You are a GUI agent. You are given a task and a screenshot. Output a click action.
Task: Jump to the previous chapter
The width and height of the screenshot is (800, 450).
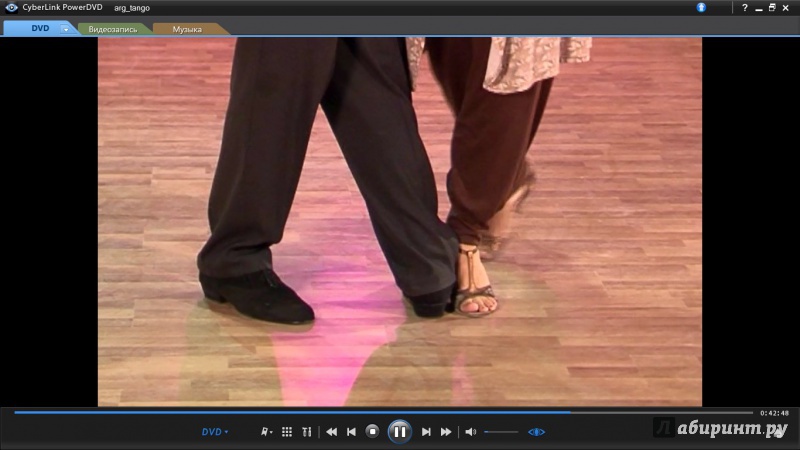(352, 432)
